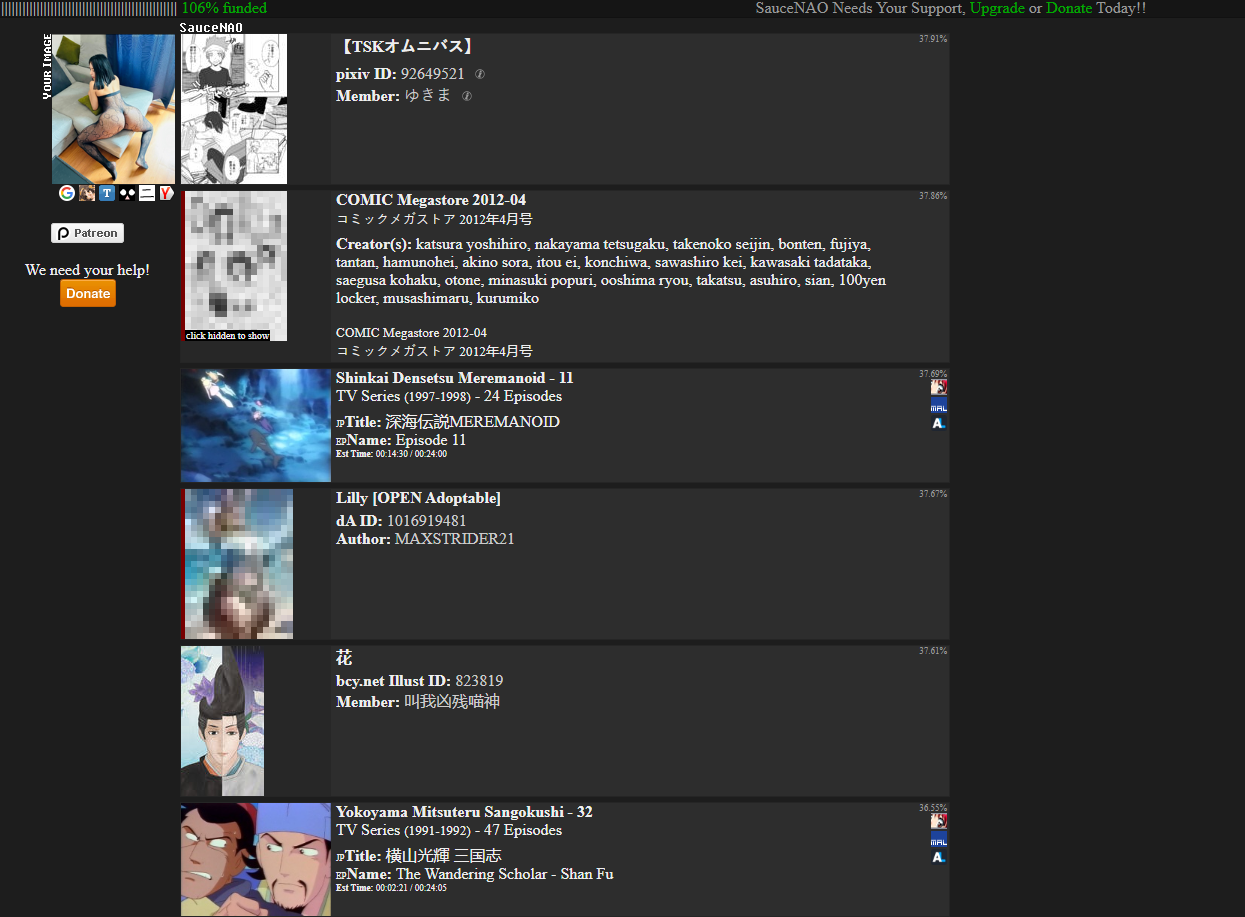This screenshot has width=1245, height=917.
Task: Click the black icon with two white dots
Action: [127, 193]
